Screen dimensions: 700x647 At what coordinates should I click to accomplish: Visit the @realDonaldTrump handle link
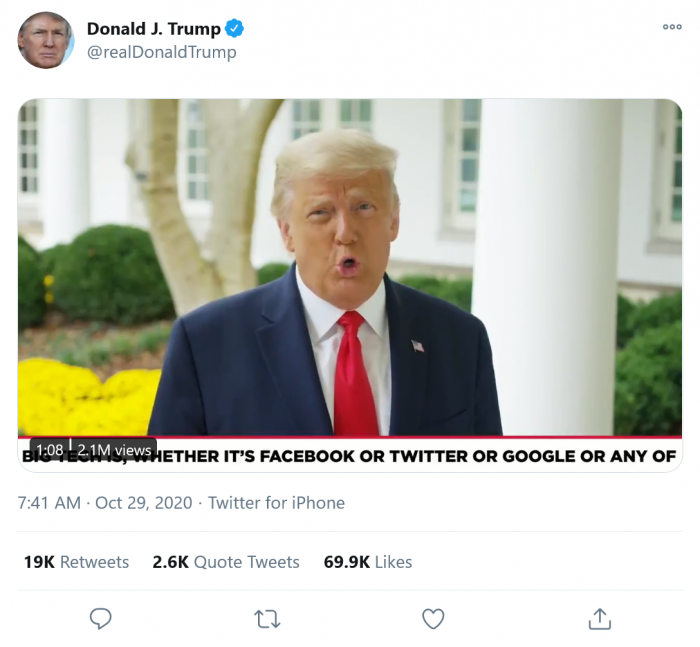pyautogui.click(x=162, y=52)
